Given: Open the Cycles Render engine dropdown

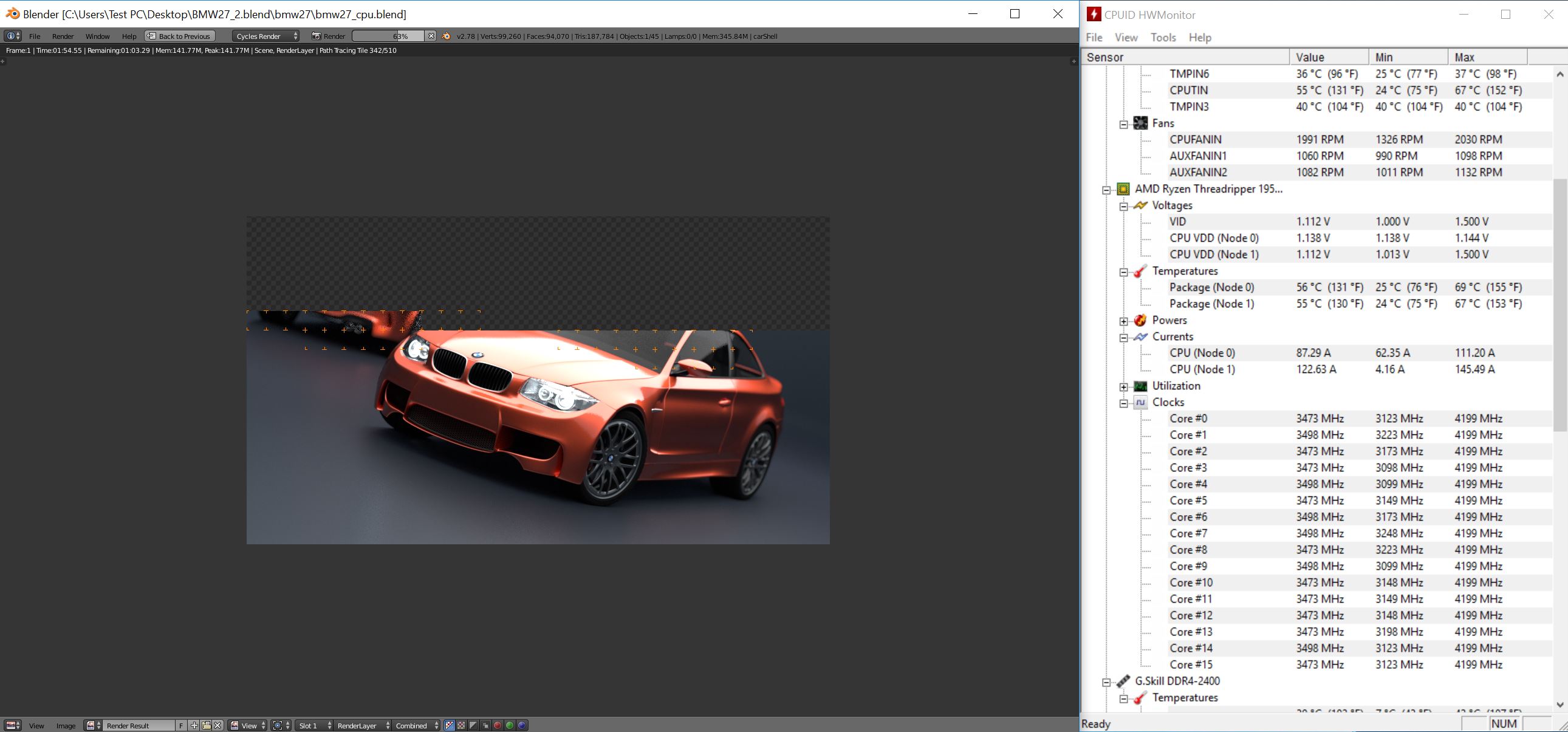Looking at the screenshot, I should pyautogui.click(x=266, y=36).
